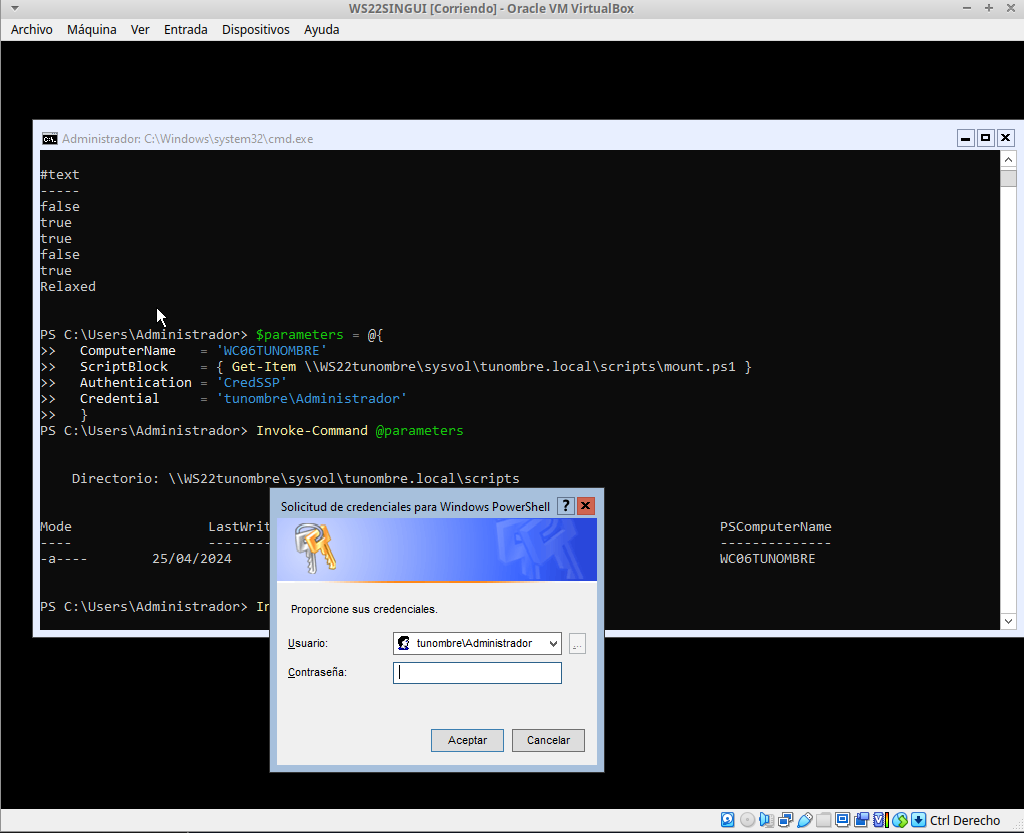The height and width of the screenshot is (833, 1024).
Task: Click the help question mark in credentials dialog
Action: (566, 506)
